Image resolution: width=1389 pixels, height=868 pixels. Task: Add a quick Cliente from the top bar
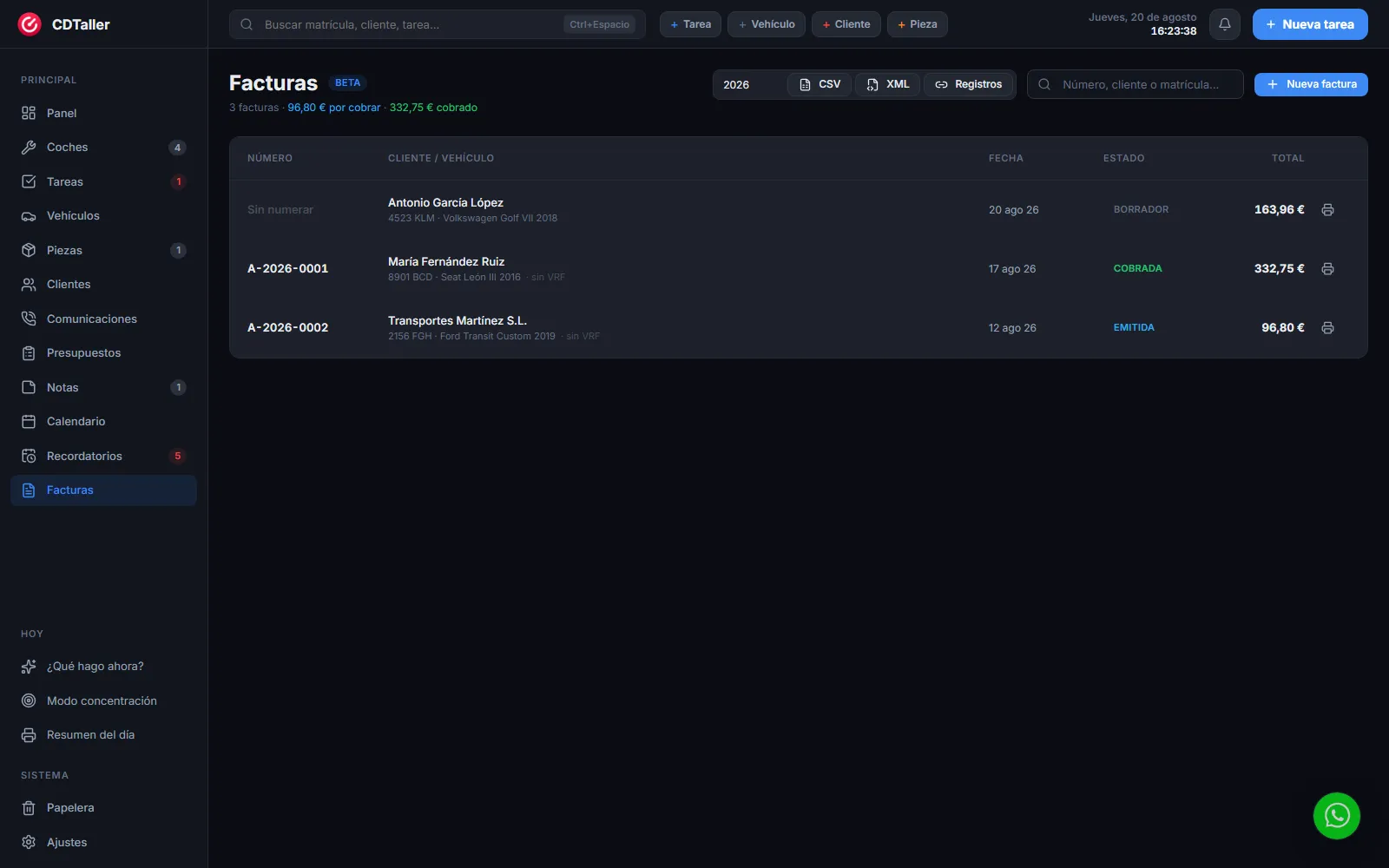point(846,24)
